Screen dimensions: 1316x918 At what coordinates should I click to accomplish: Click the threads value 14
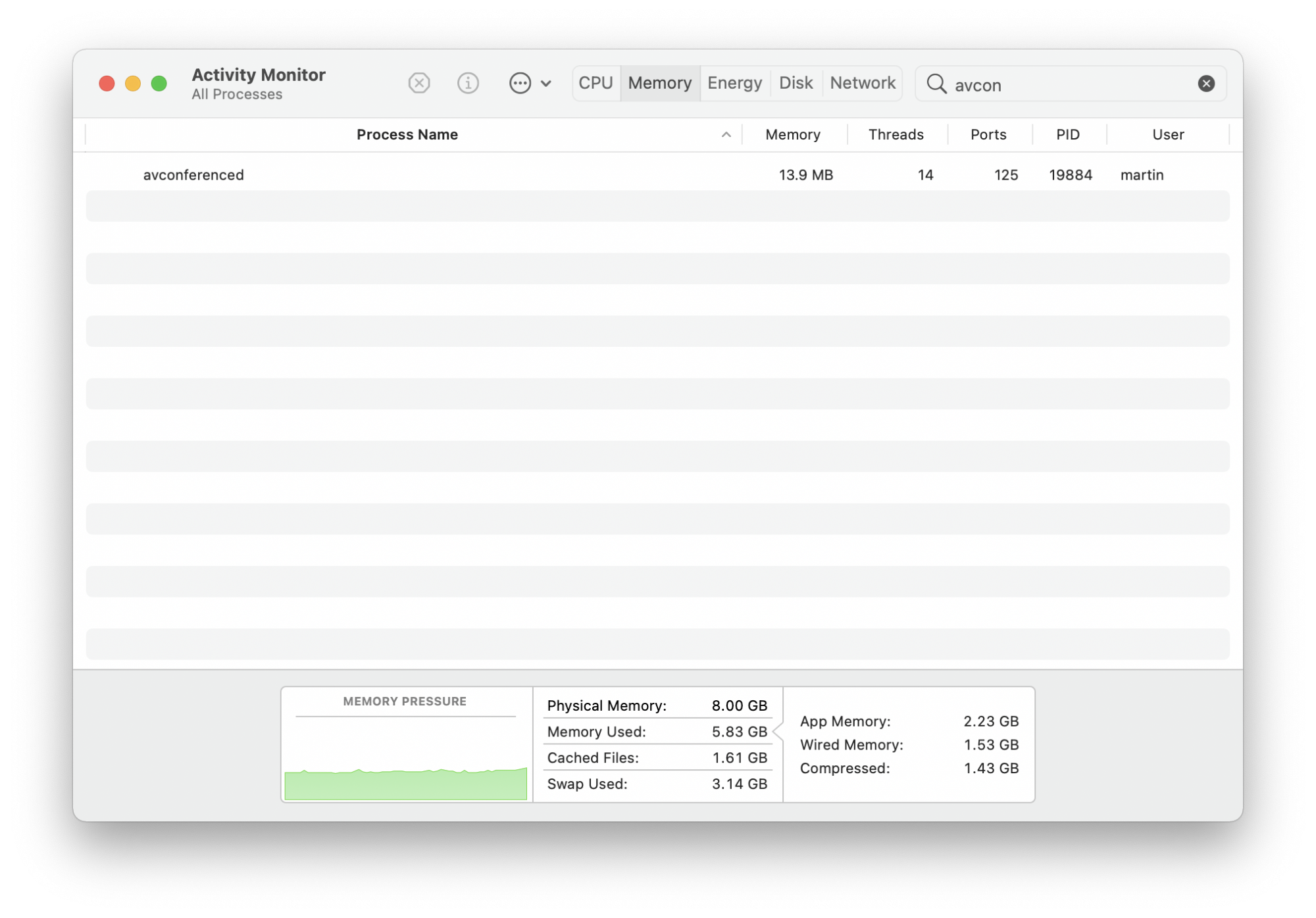(925, 175)
